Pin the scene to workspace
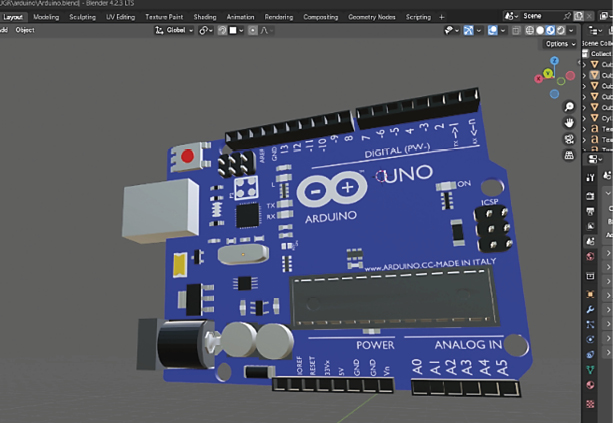The width and height of the screenshot is (613, 423). [567, 16]
